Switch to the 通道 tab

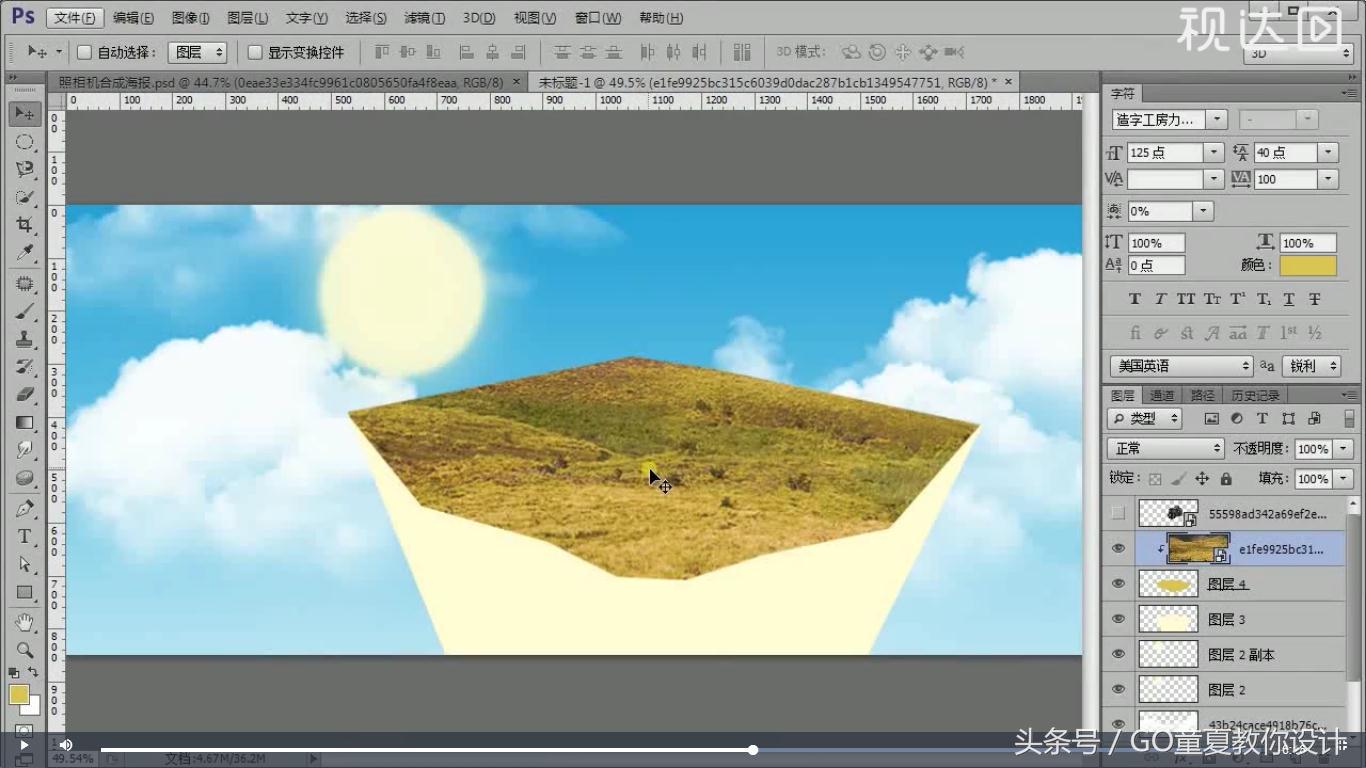pyautogui.click(x=1162, y=394)
